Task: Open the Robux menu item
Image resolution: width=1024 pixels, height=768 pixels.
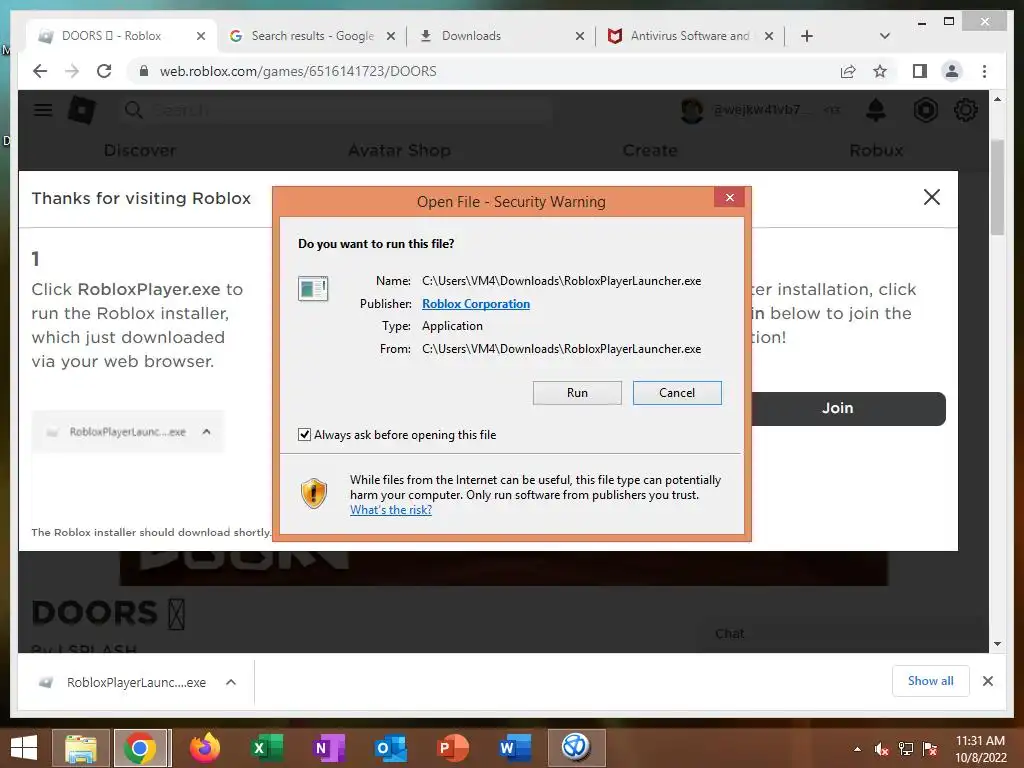Action: tap(876, 150)
